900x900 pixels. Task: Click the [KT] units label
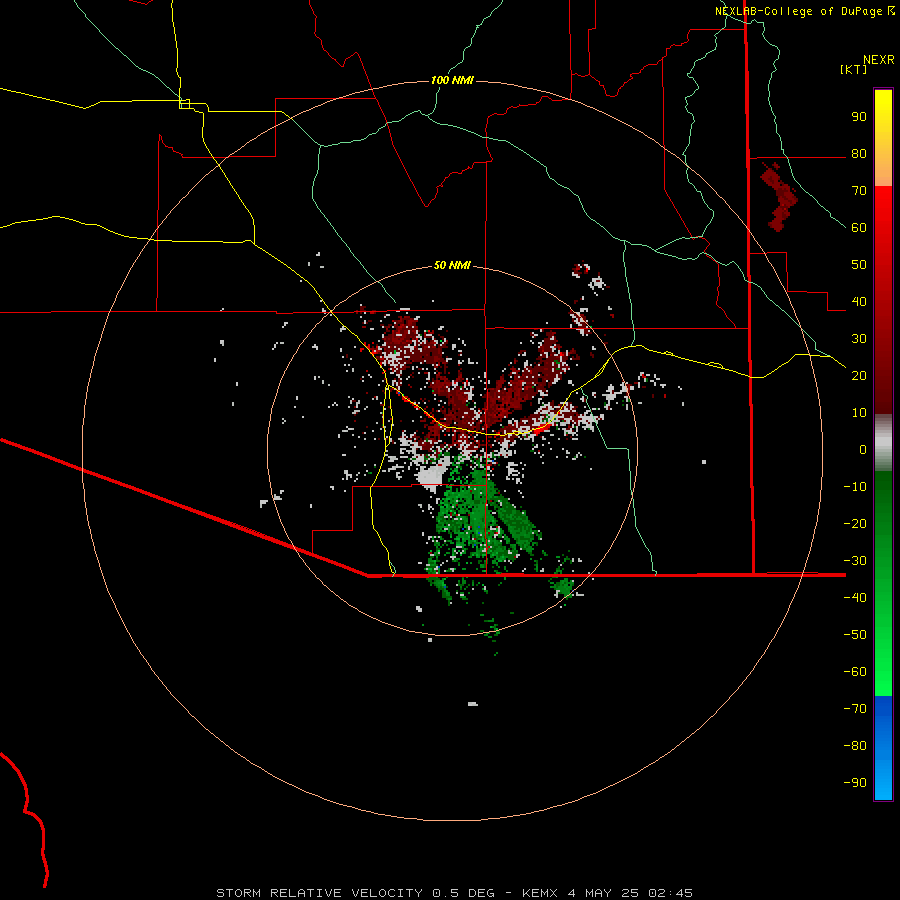[854, 69]
